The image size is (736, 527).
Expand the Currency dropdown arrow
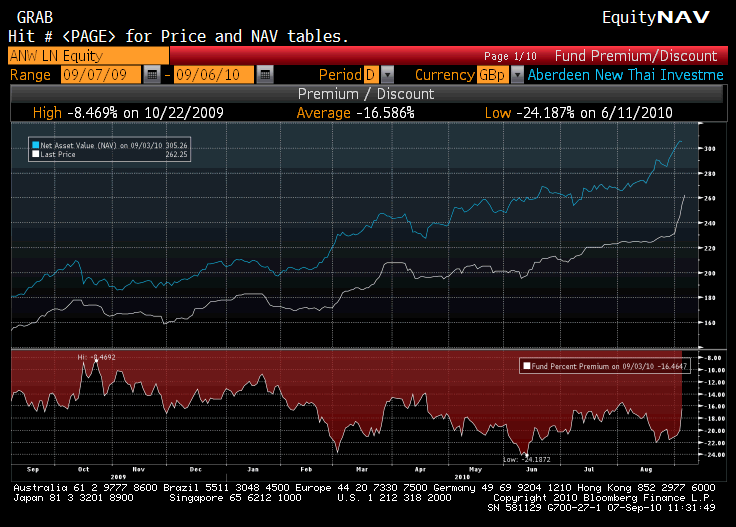click(x=517, y=75)
